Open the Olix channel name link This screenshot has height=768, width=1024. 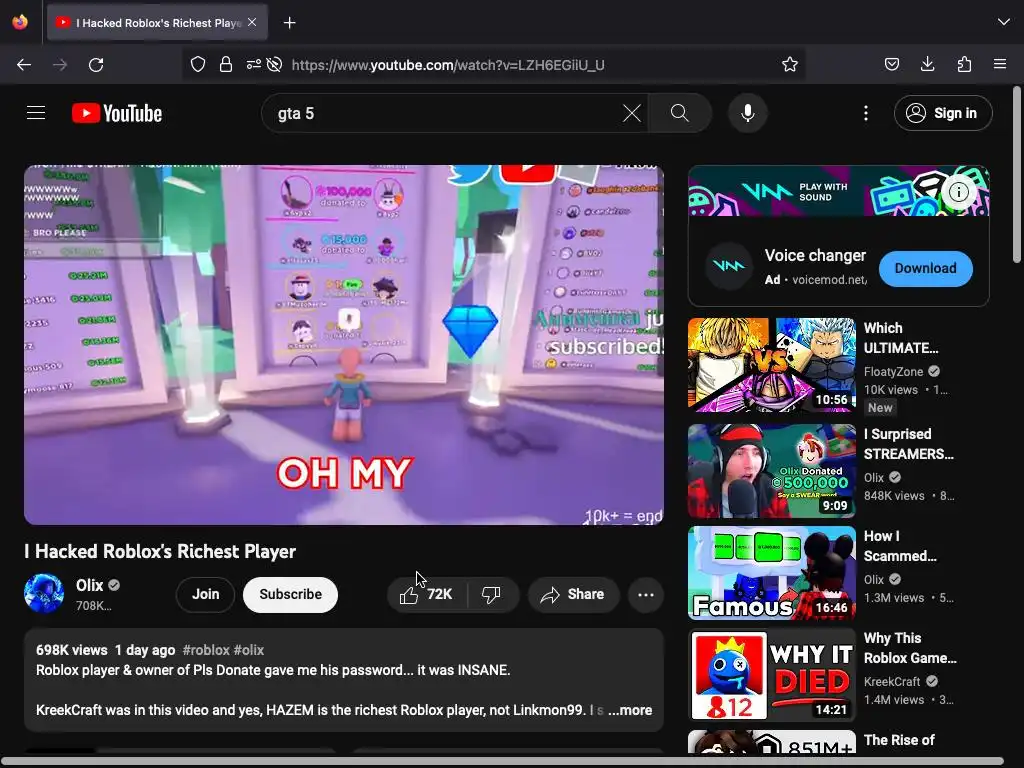(89, 585)
